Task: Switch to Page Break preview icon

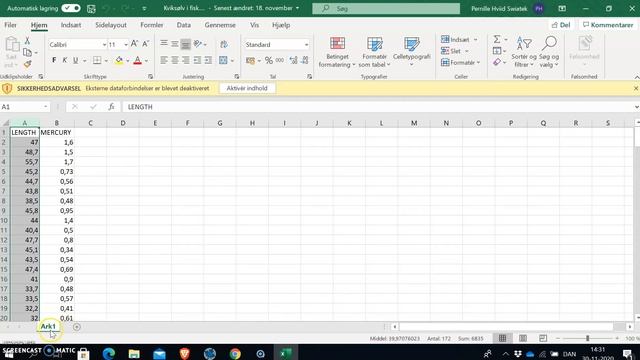Action: [542, 338]
